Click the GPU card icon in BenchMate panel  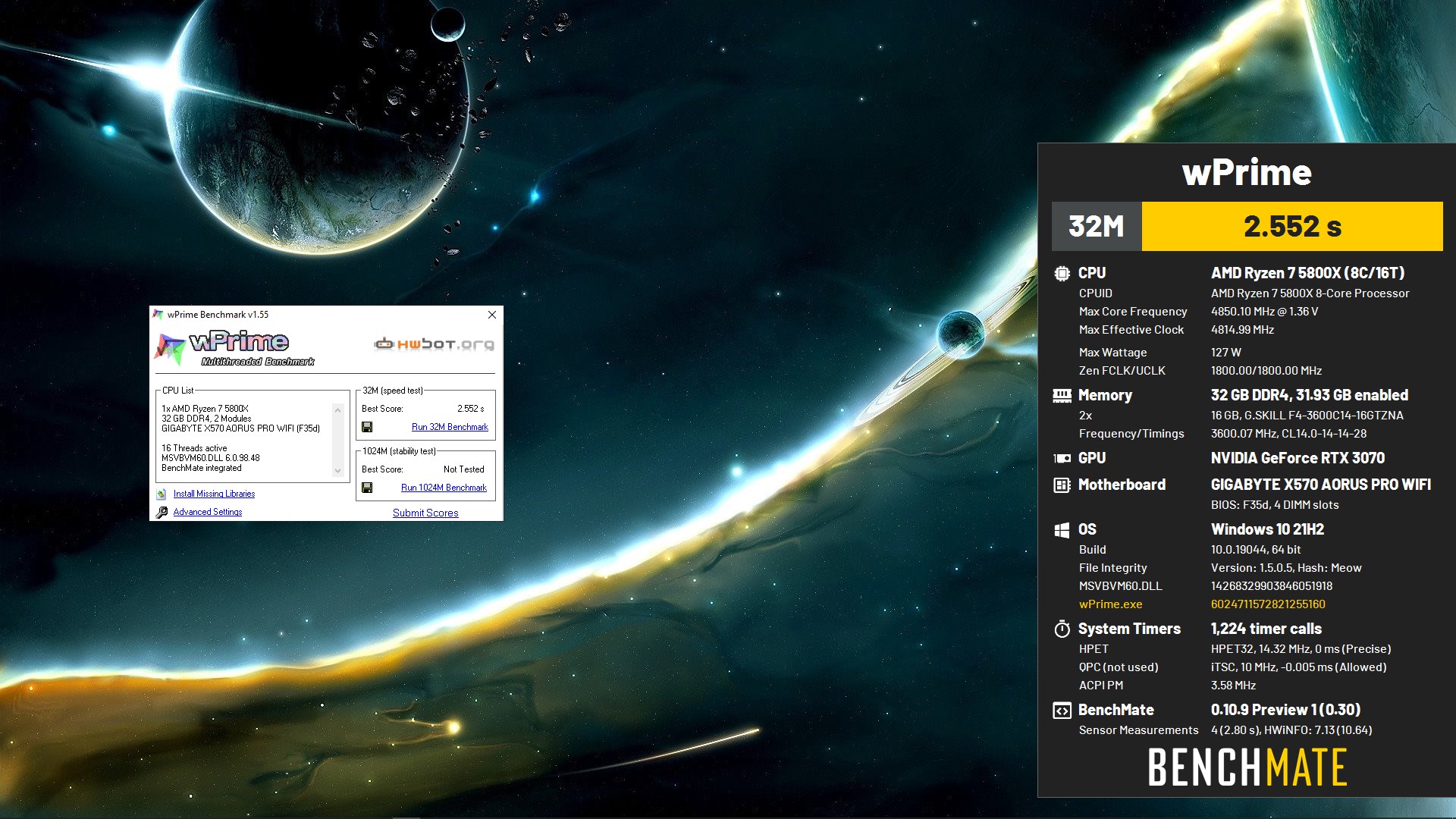tap(1062, 458)
